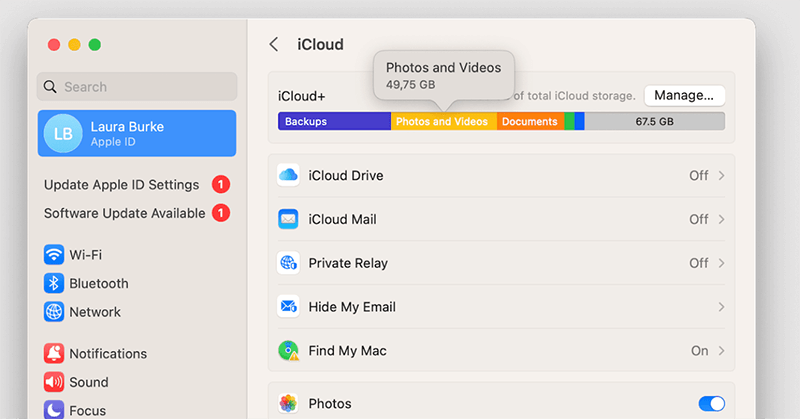Open Wi-Fi settings pane
This screenshot has height=419, width=800.
click(x=86, y=255)
